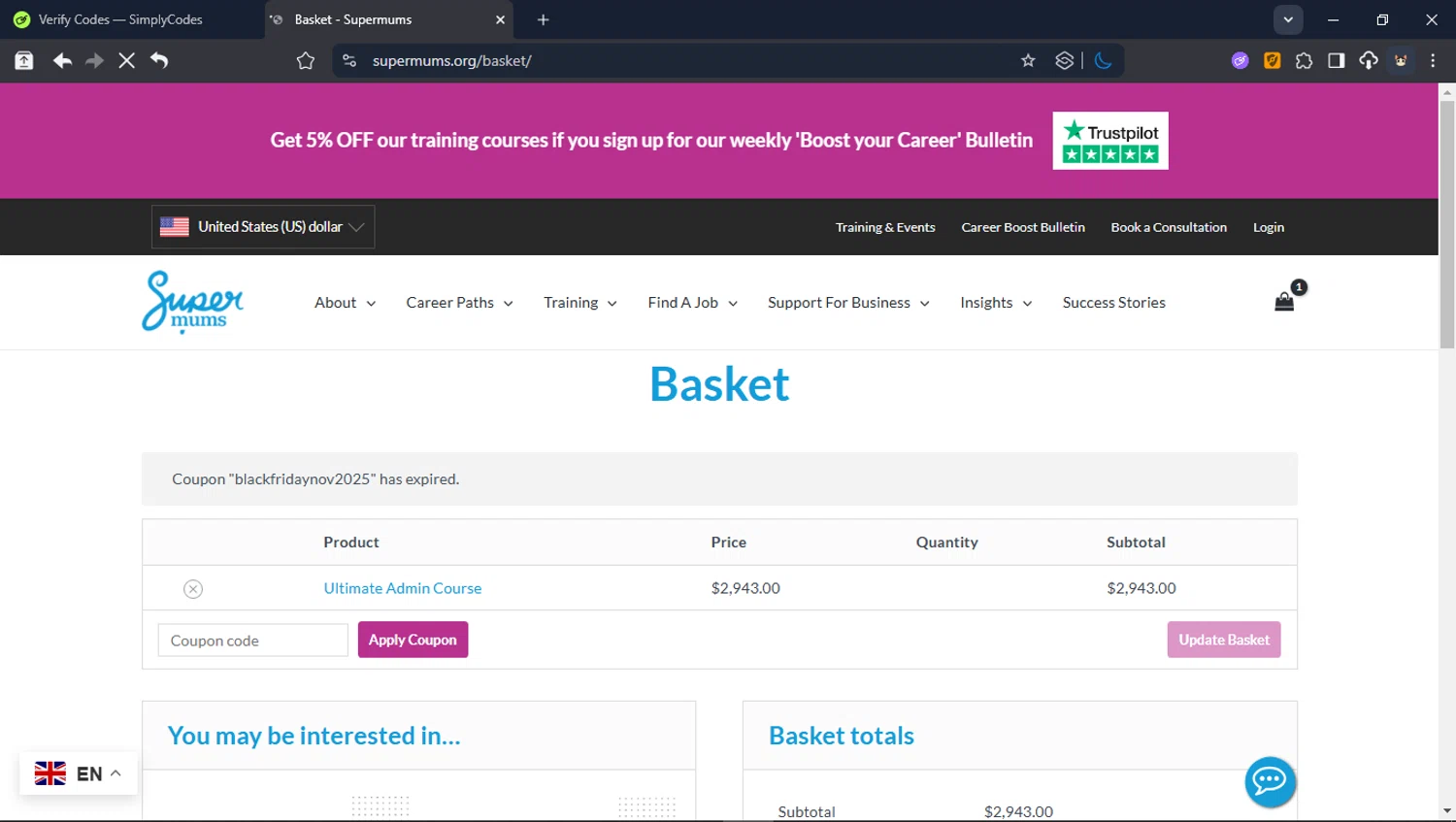Image resolution: width=1456 pixels, height=822 pixels.
Task: Open the Trustpilot rating badge
Action: click(x=1110, y=141)
